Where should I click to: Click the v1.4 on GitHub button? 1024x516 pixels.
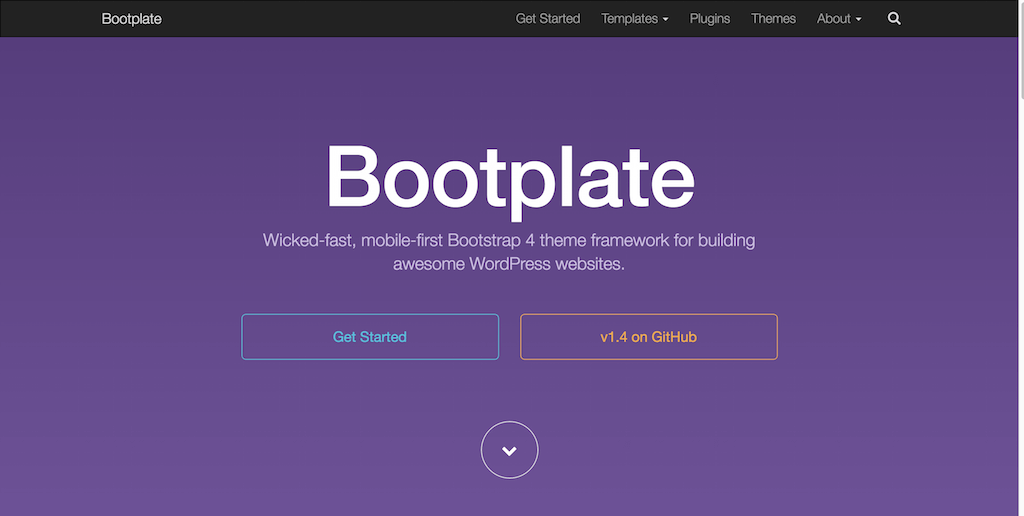pos(648,337)
